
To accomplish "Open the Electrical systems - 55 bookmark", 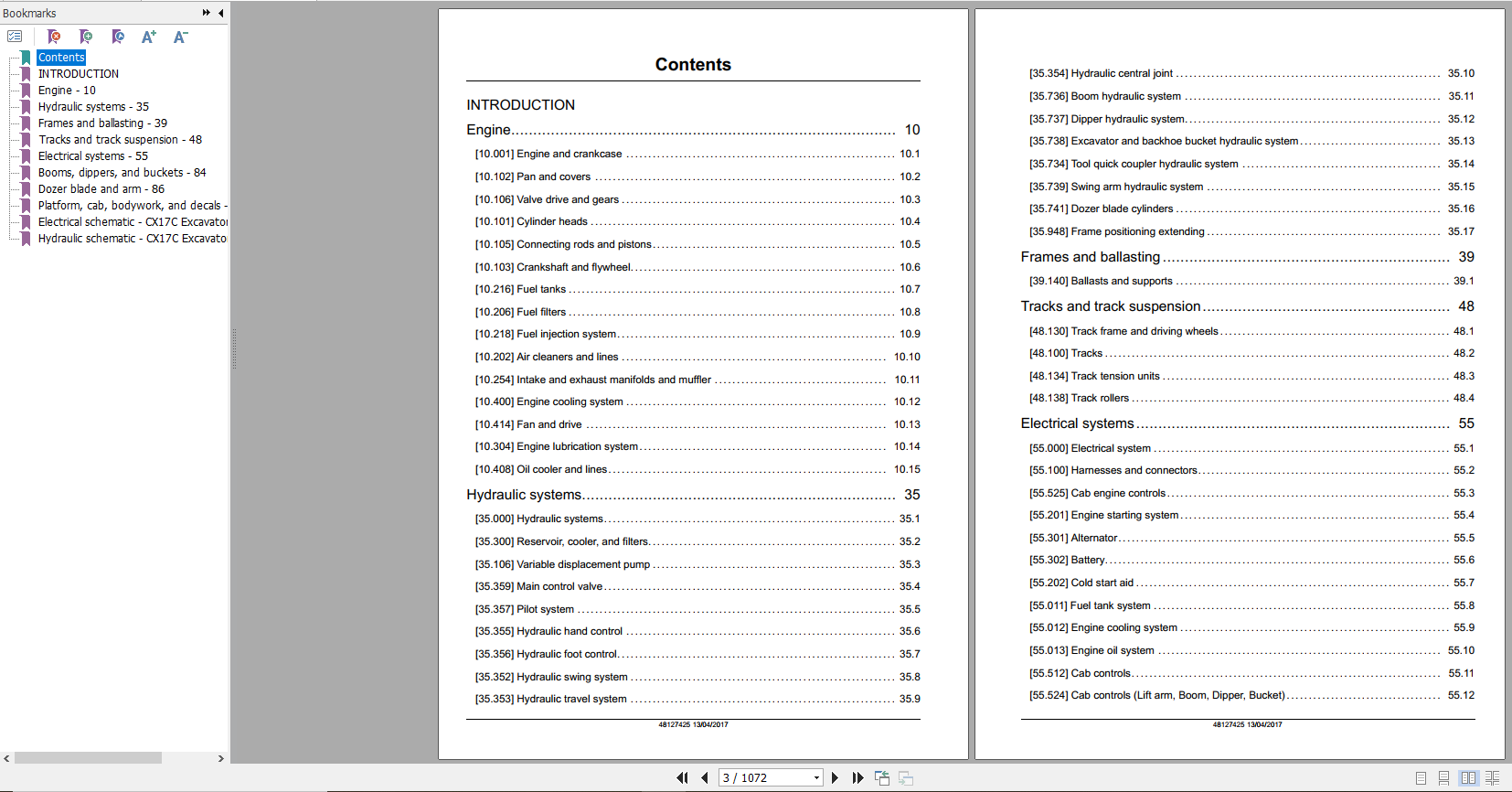I will point(92,156).
